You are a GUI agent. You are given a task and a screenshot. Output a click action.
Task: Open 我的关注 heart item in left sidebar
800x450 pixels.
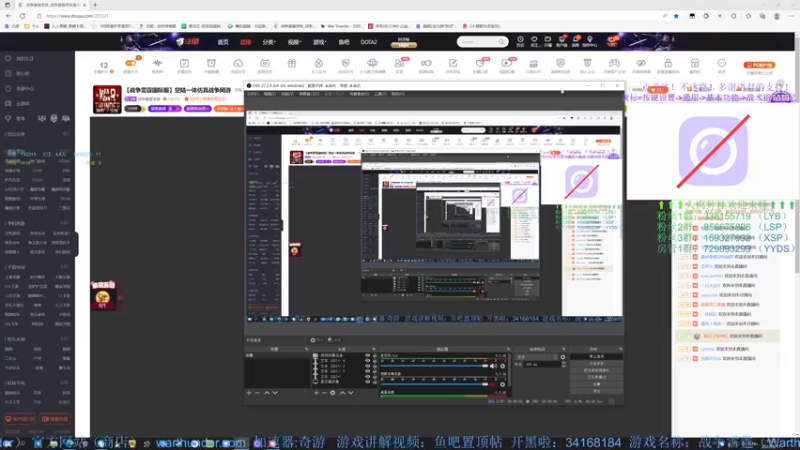click(20, 59)
